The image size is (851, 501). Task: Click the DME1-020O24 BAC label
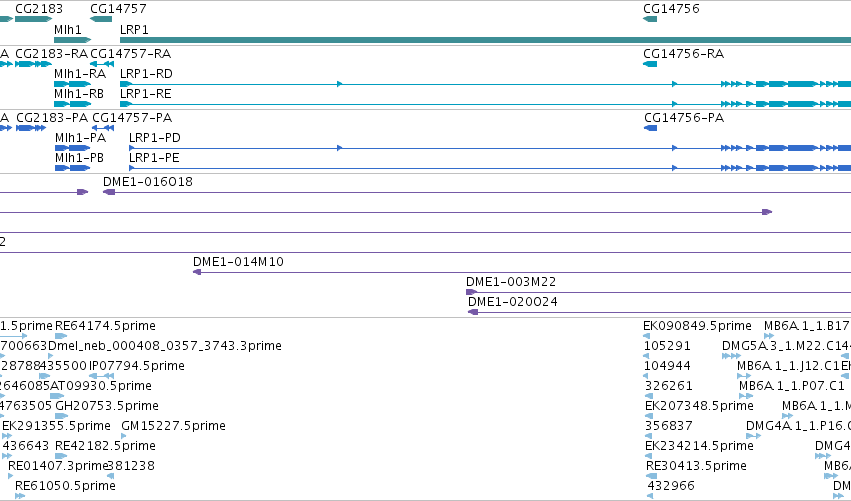[513, 302]
